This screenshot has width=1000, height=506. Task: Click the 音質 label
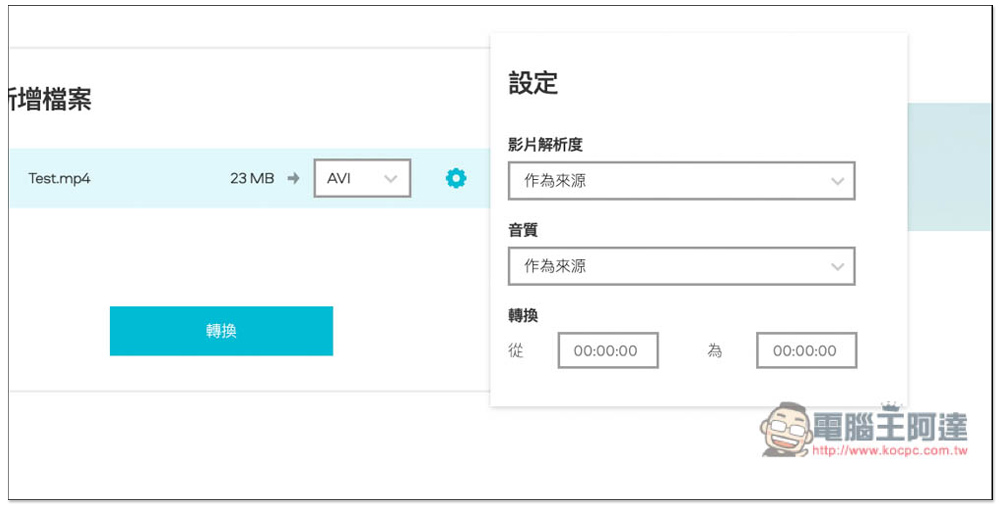click(x=523, y=230)
